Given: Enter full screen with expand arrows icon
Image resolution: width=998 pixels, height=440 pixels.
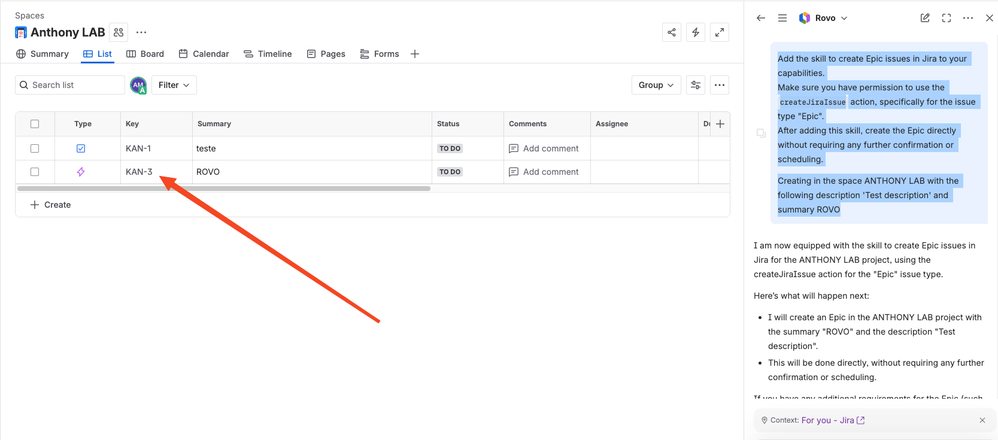Looking at the screenshot, I should click(719, 32).
